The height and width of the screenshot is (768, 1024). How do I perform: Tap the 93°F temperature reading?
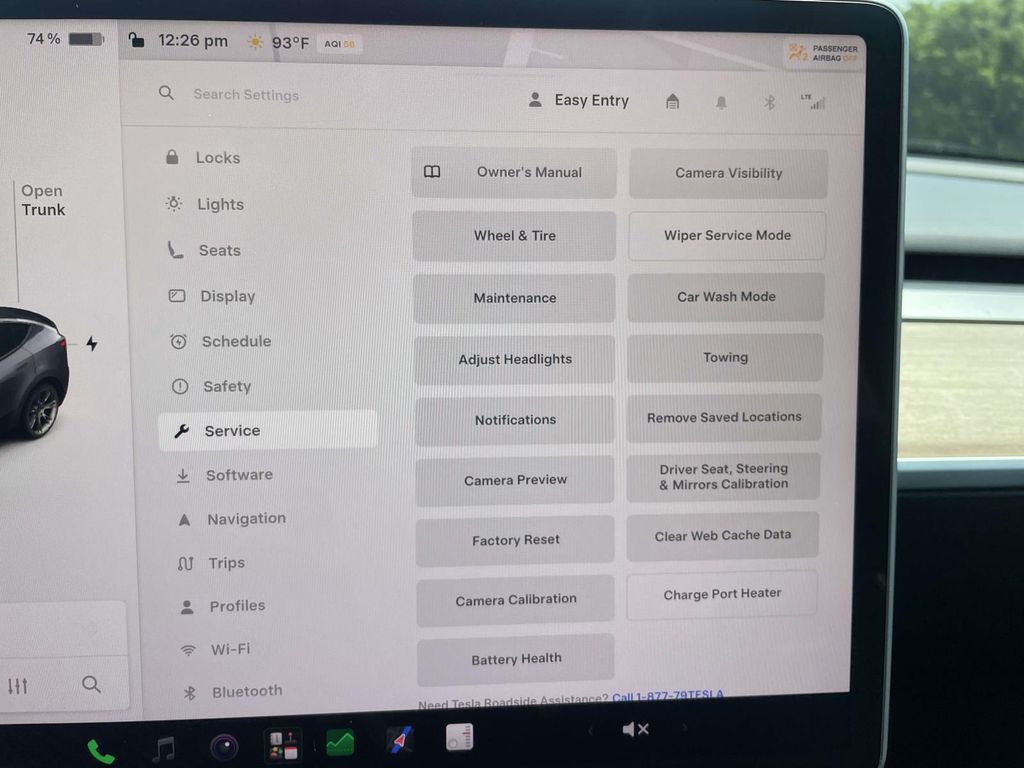coord(290,42)
